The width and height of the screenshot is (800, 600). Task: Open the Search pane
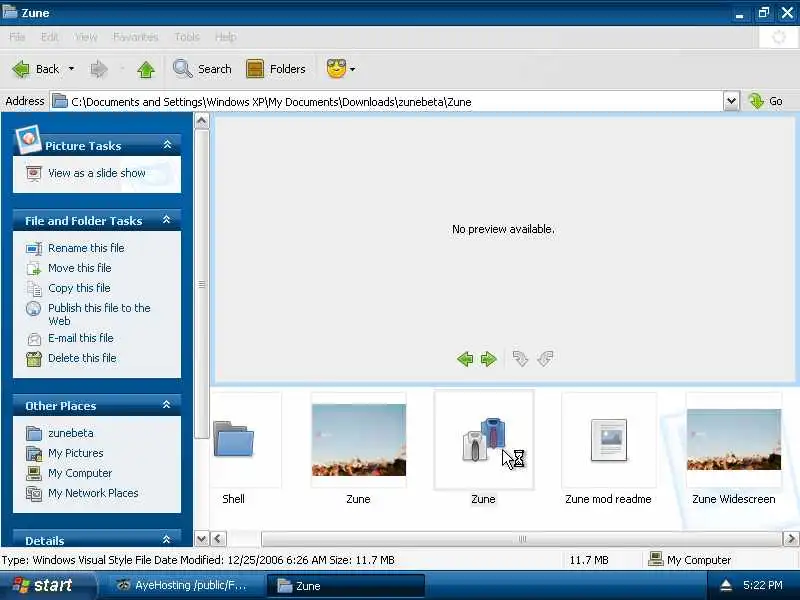click(x=202, y=69)
